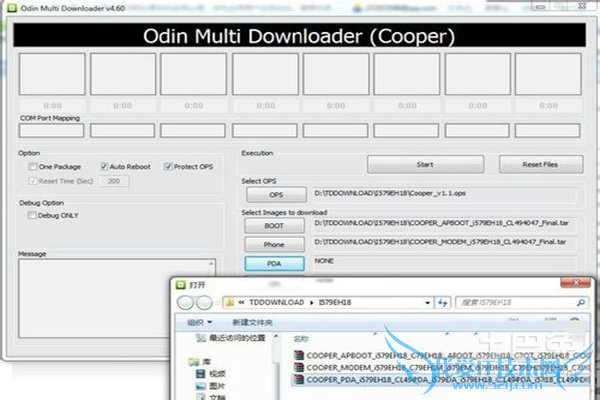Click the Message box scroll up arrow
The width and height of the screenshot is (600, 400).
212,263
